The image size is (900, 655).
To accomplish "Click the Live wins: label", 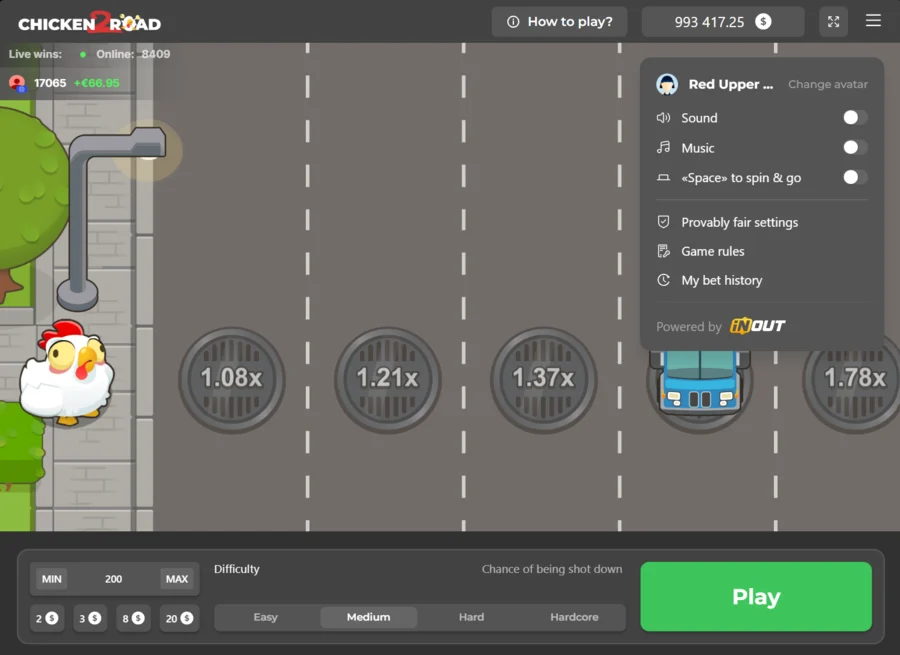I will click(35, 54).
